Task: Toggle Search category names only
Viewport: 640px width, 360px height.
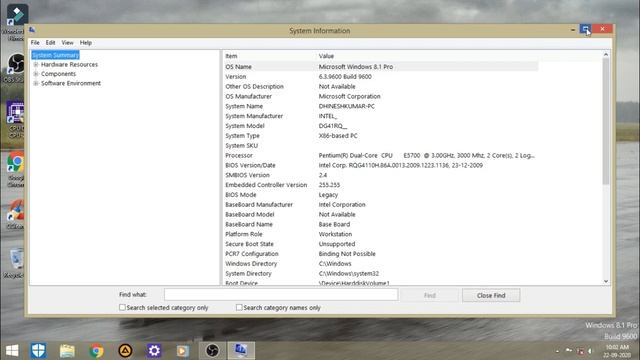Action: pyautogui.click(x=239, y=307)
